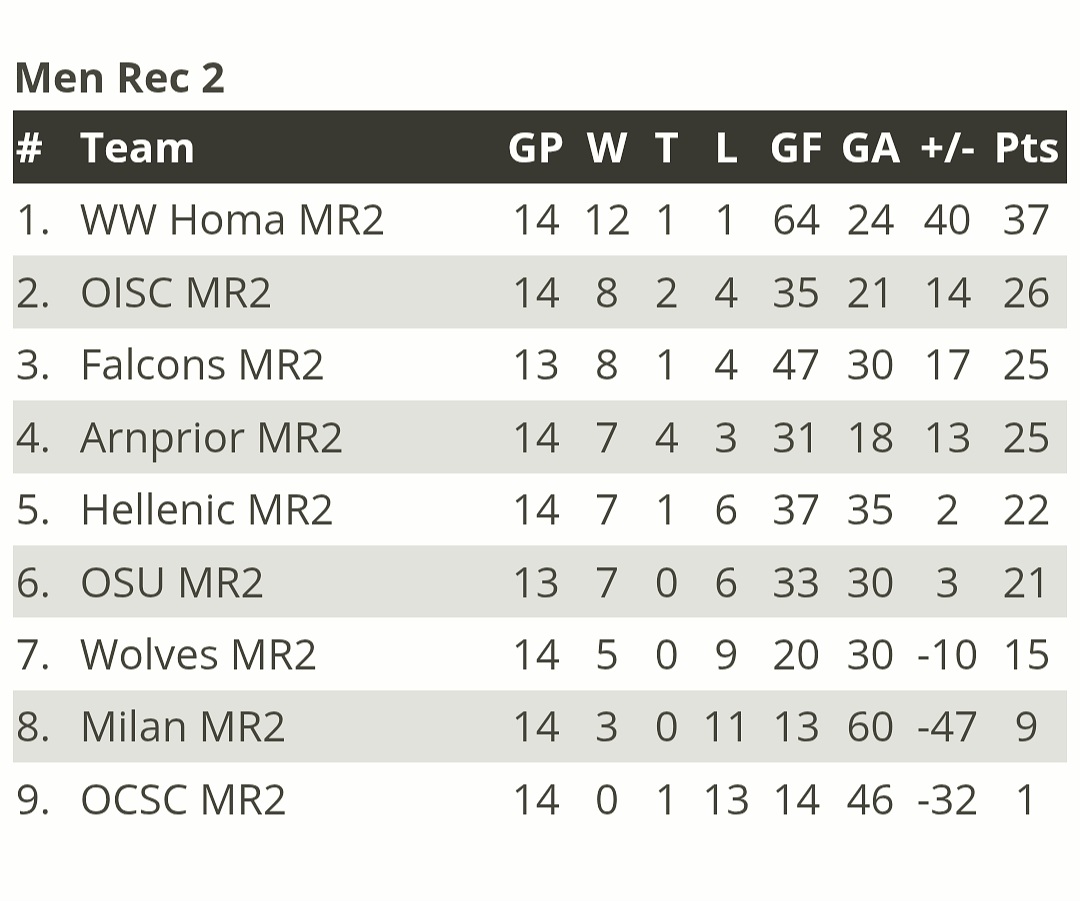Open Hellenic MR2 team details

[206, 510]
